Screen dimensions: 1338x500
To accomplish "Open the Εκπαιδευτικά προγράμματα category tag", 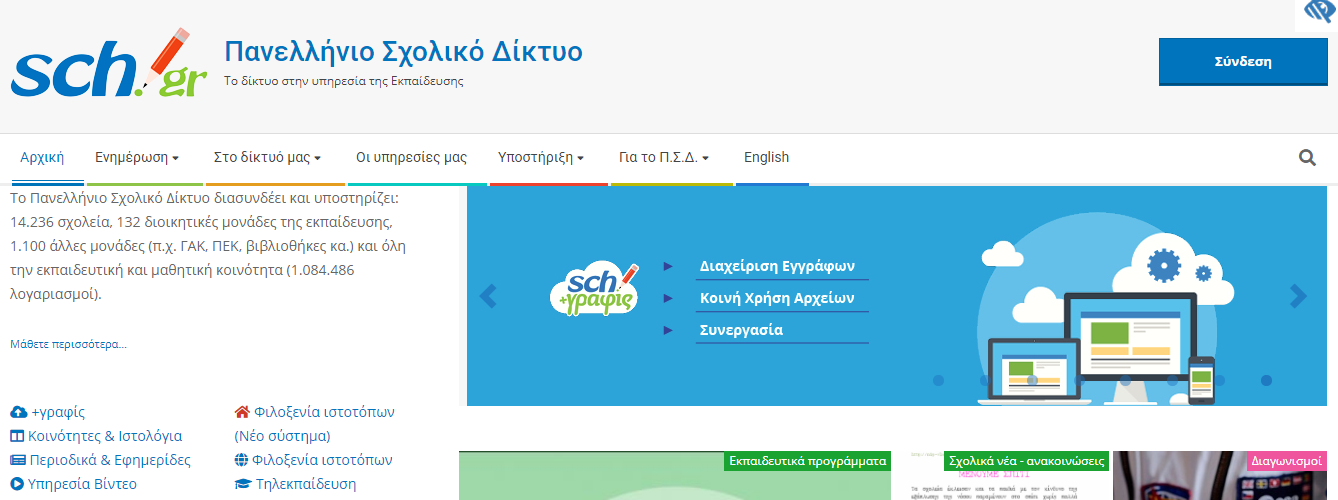I will pos(808,461).
